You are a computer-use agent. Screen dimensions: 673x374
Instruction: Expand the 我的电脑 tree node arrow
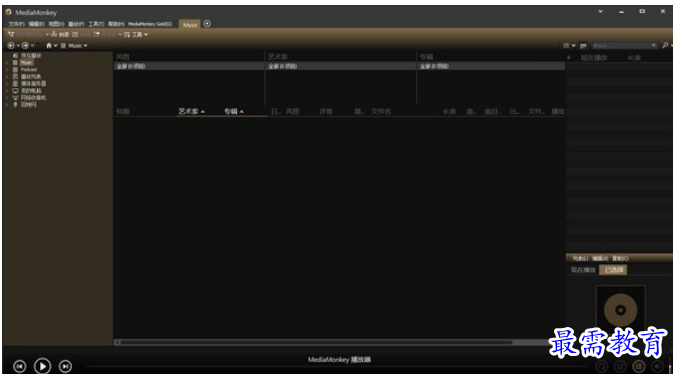(7, 91)
